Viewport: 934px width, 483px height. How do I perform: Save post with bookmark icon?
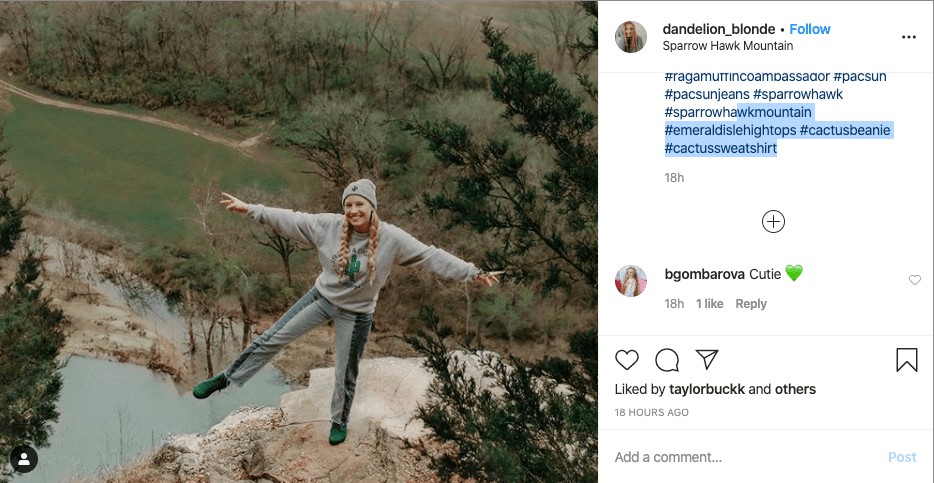[x=907, y=360]
